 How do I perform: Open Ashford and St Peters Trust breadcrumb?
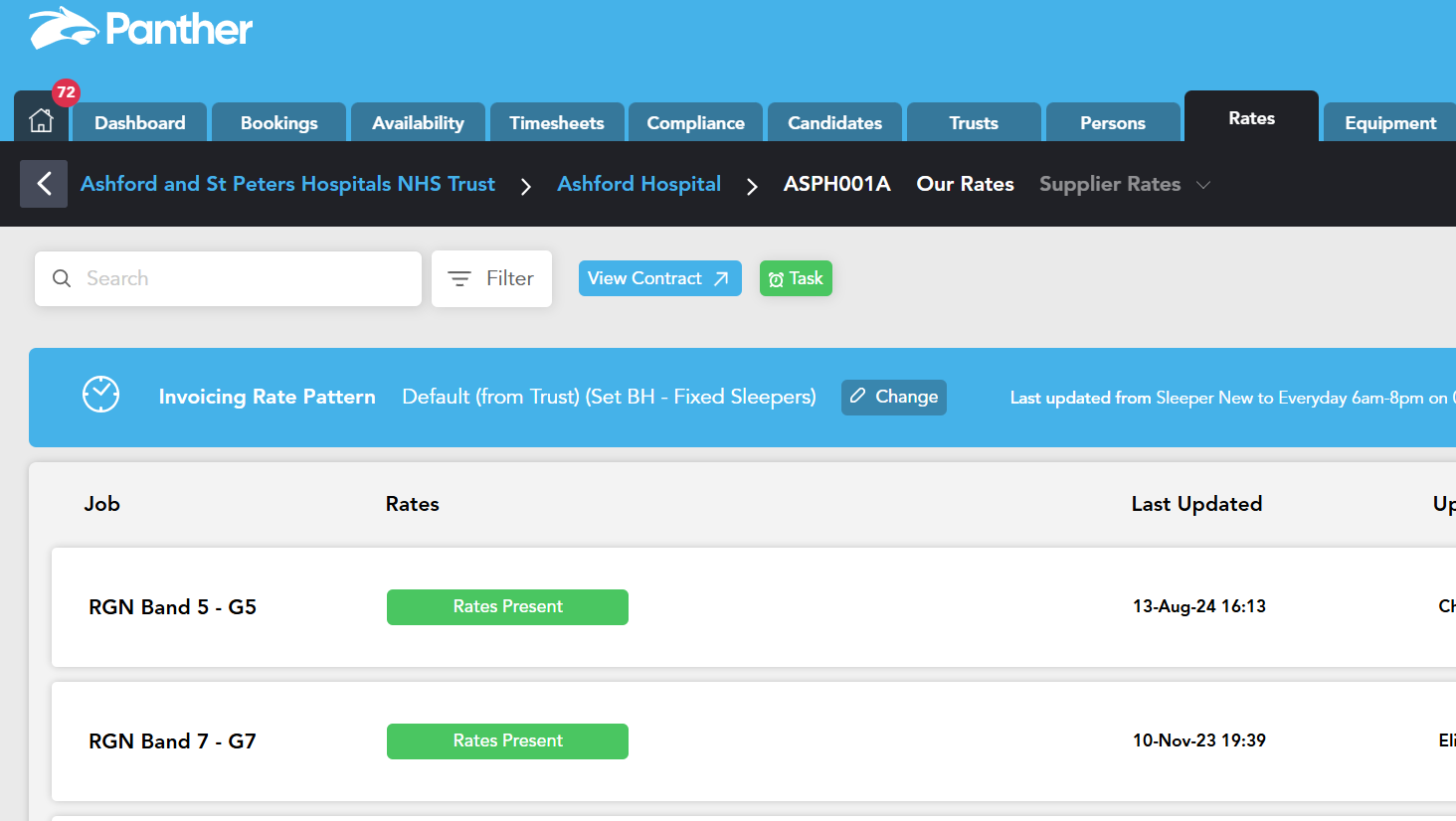click(287, 184)
